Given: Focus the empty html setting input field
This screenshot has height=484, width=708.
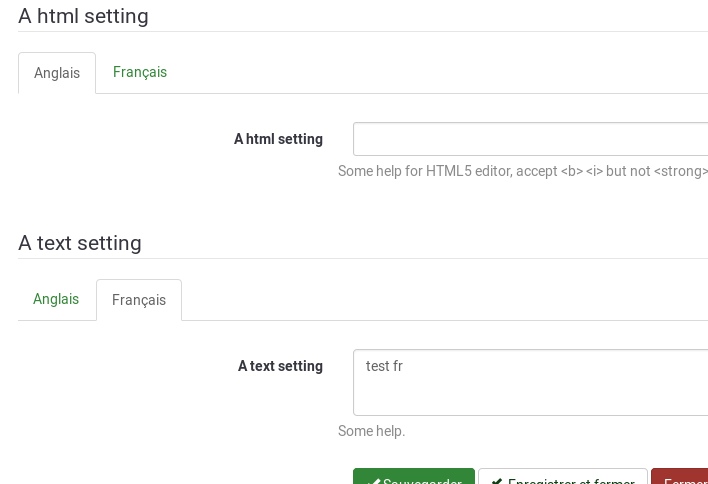Looking at the screenshot, I should pyautogui.click(x=530, y=139).
